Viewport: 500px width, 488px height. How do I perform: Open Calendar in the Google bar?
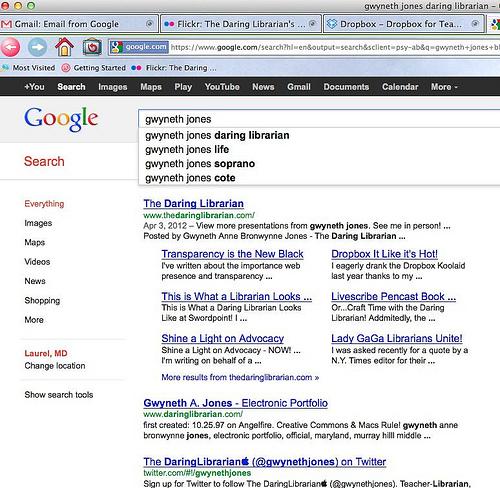click(400, 87)
